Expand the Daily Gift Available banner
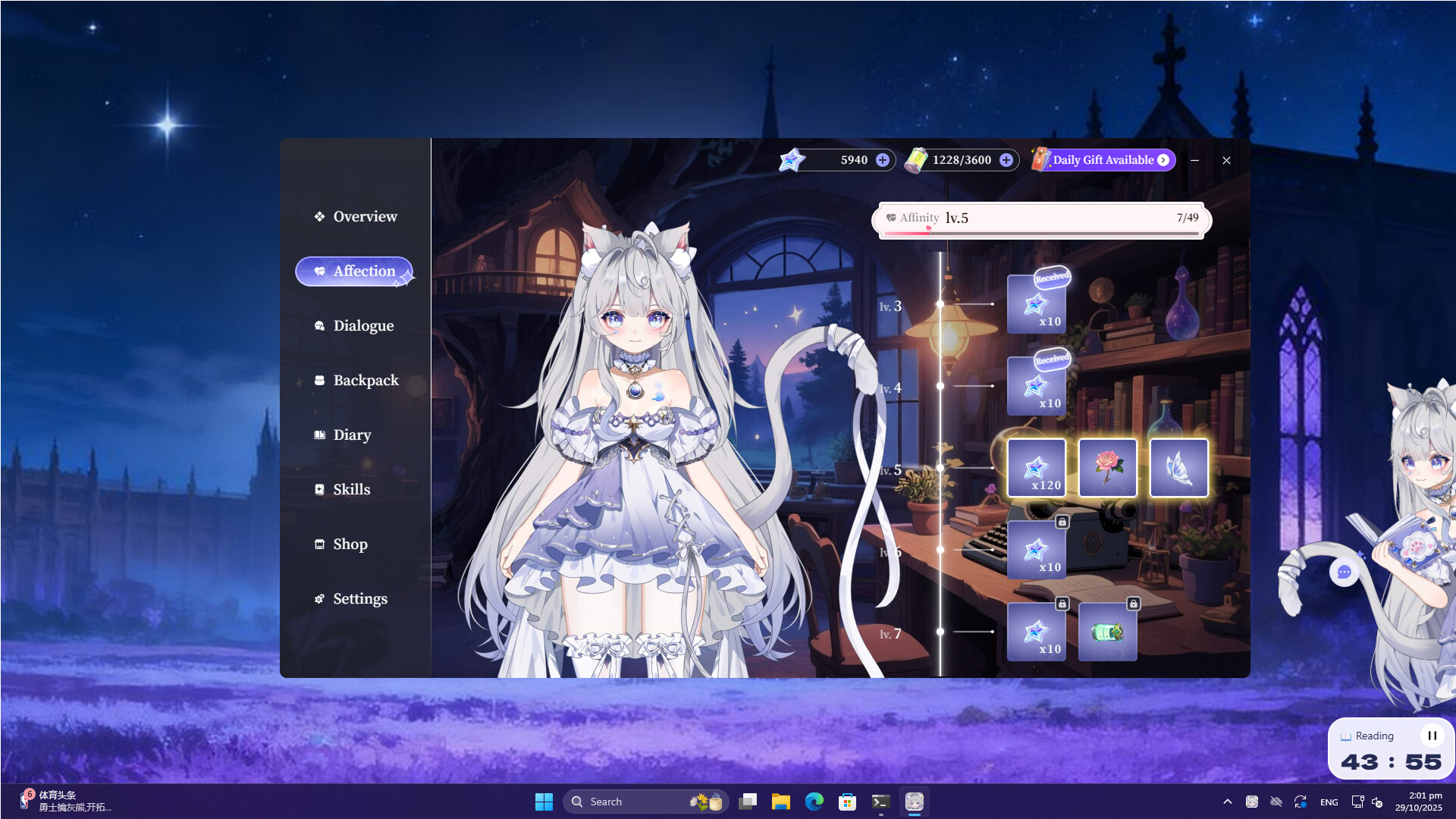This screenshot has height=819, width=1456. click(1163, 160)
